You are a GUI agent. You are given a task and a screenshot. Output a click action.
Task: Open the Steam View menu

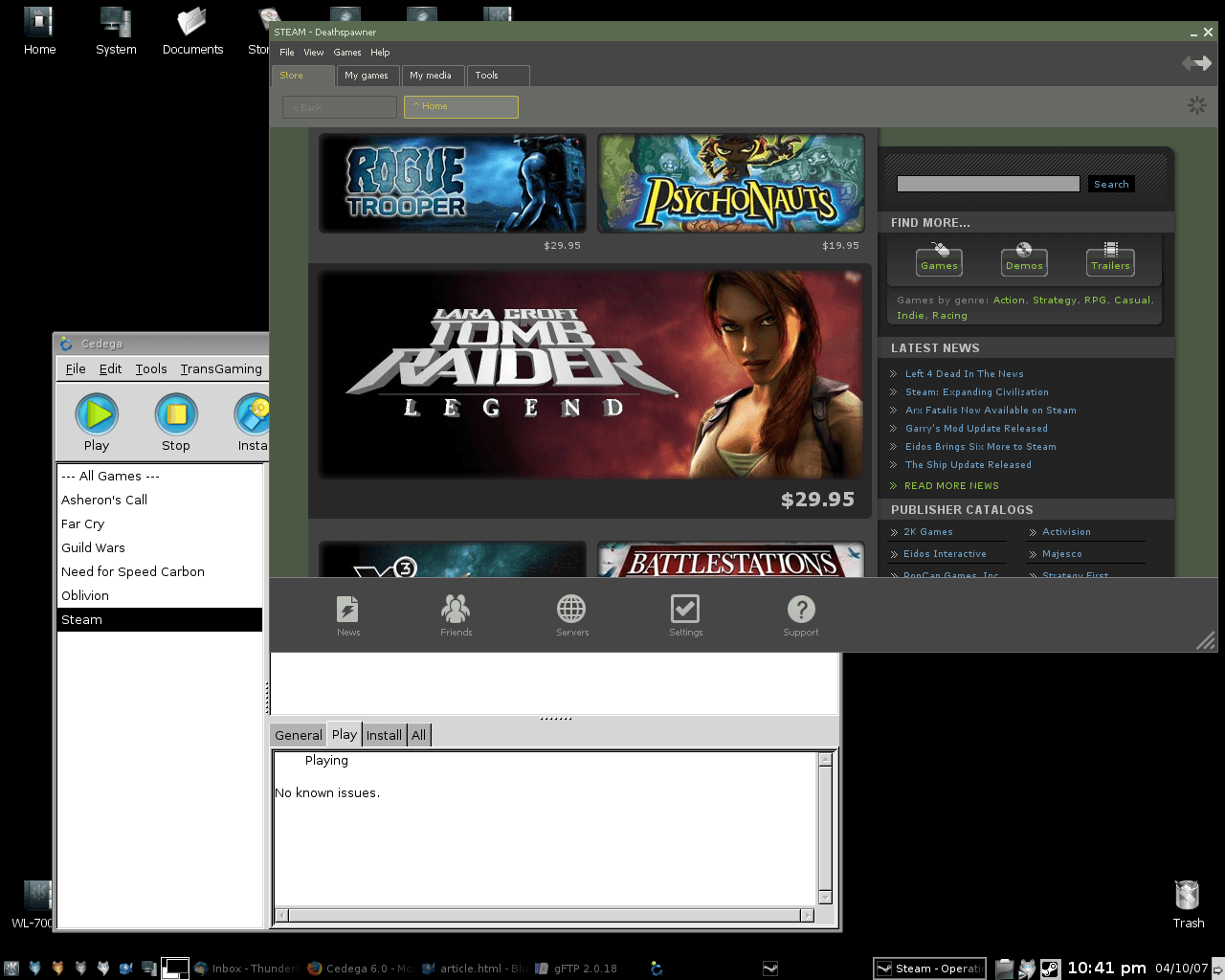coord(314,53)
